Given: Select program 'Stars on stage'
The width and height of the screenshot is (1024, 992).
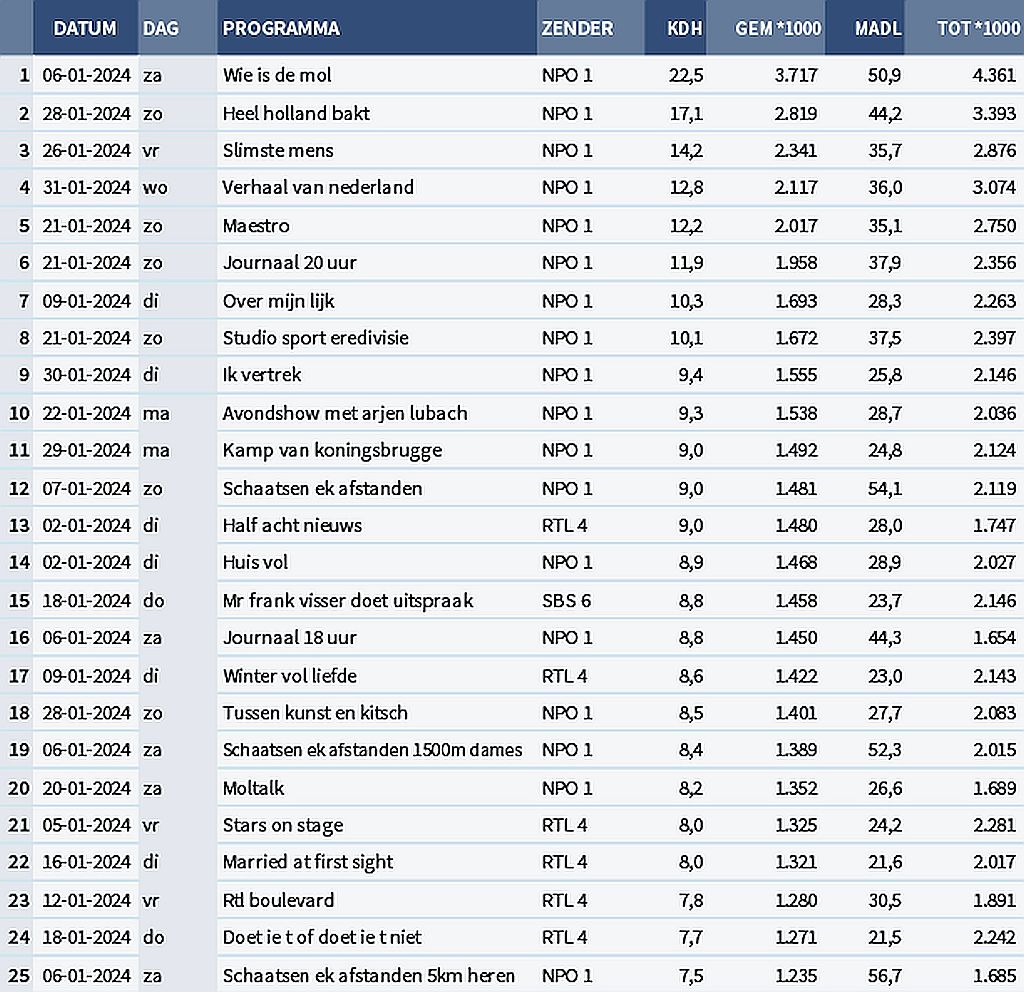Looking at the screenshot, I should tap(283, 825).
